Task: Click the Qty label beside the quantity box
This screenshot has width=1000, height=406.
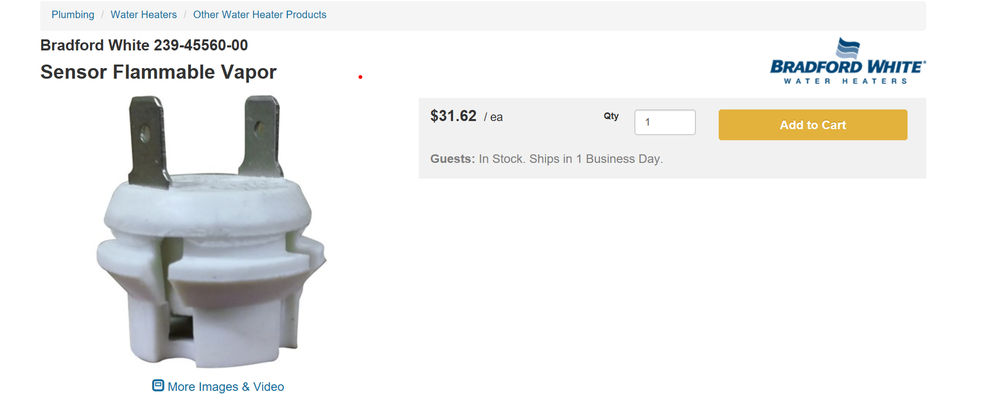Action: pyautogui.click(x=611, y=117)
